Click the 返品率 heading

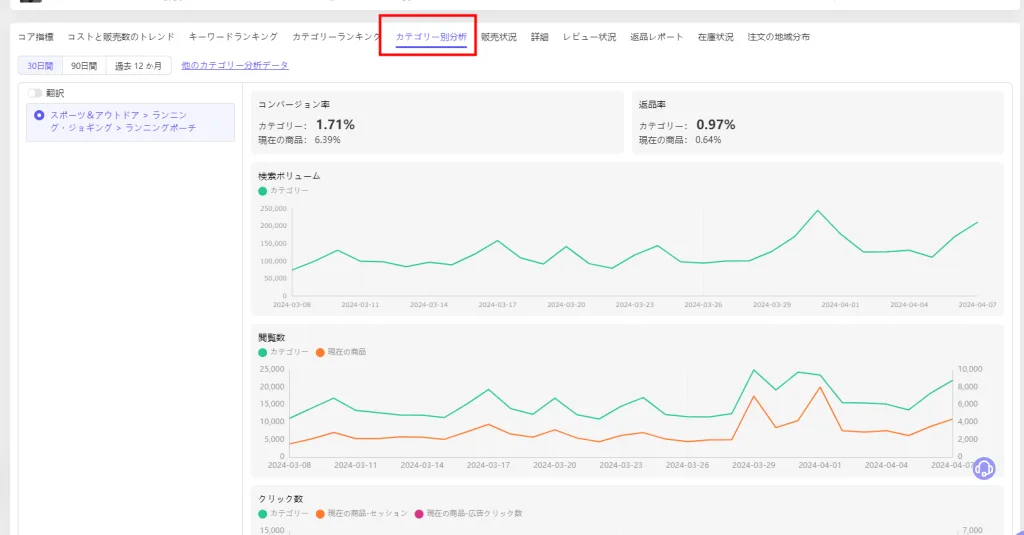(652, 105)
